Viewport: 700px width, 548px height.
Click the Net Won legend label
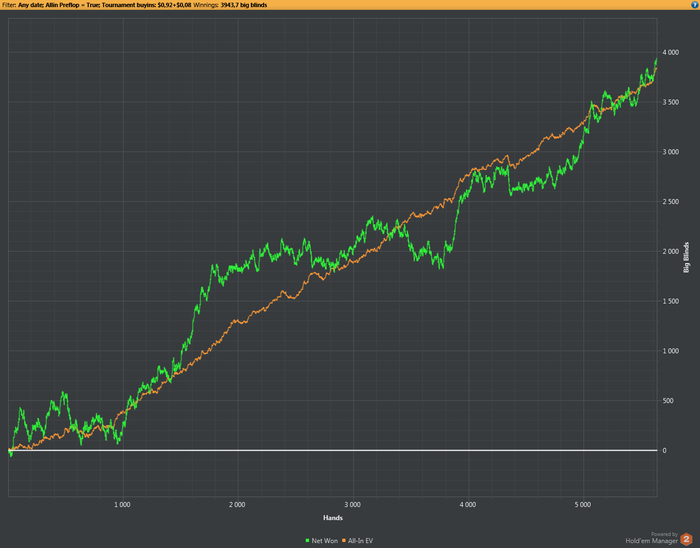coord(325,540)
